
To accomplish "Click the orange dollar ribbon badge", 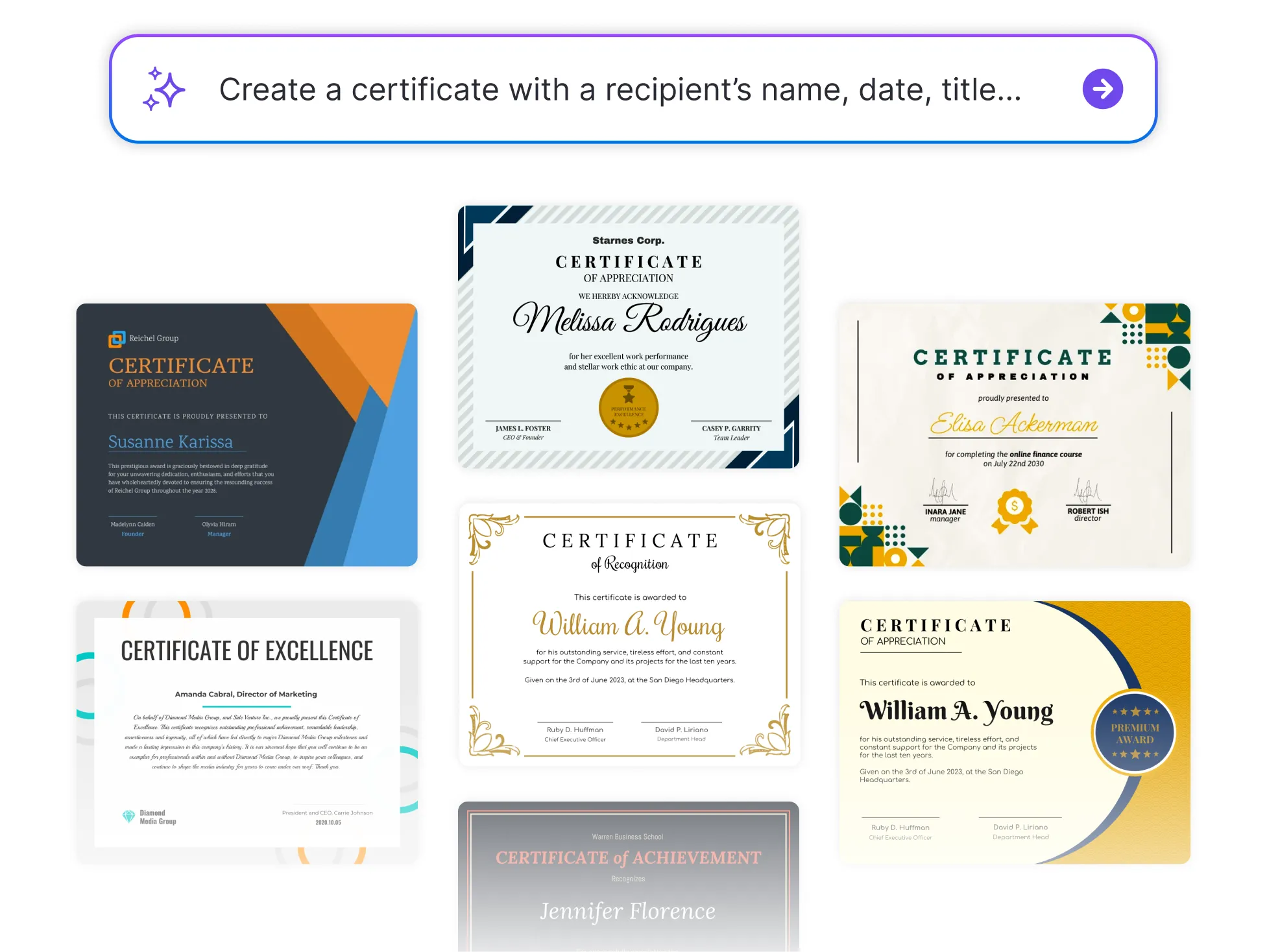I will tap(1014, 511).
